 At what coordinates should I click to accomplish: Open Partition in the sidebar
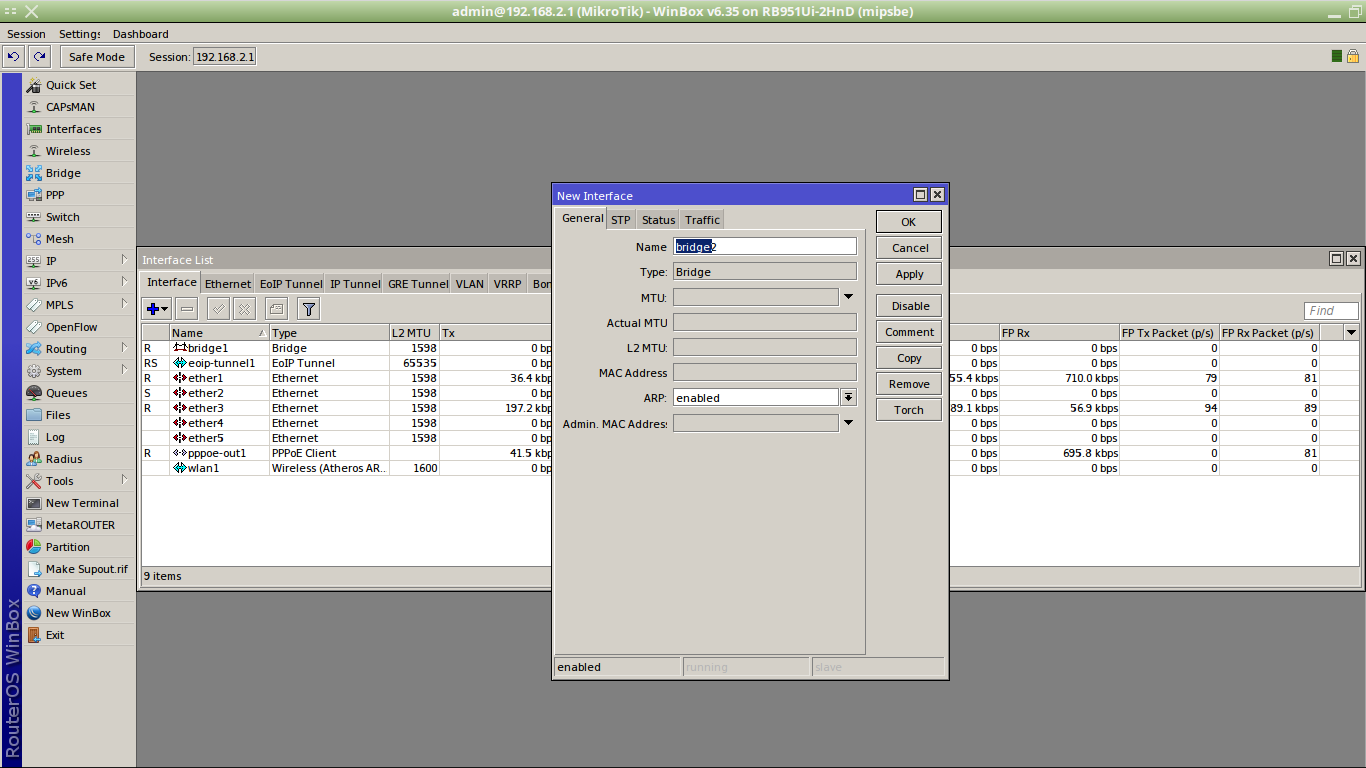(x=78, y=547)
